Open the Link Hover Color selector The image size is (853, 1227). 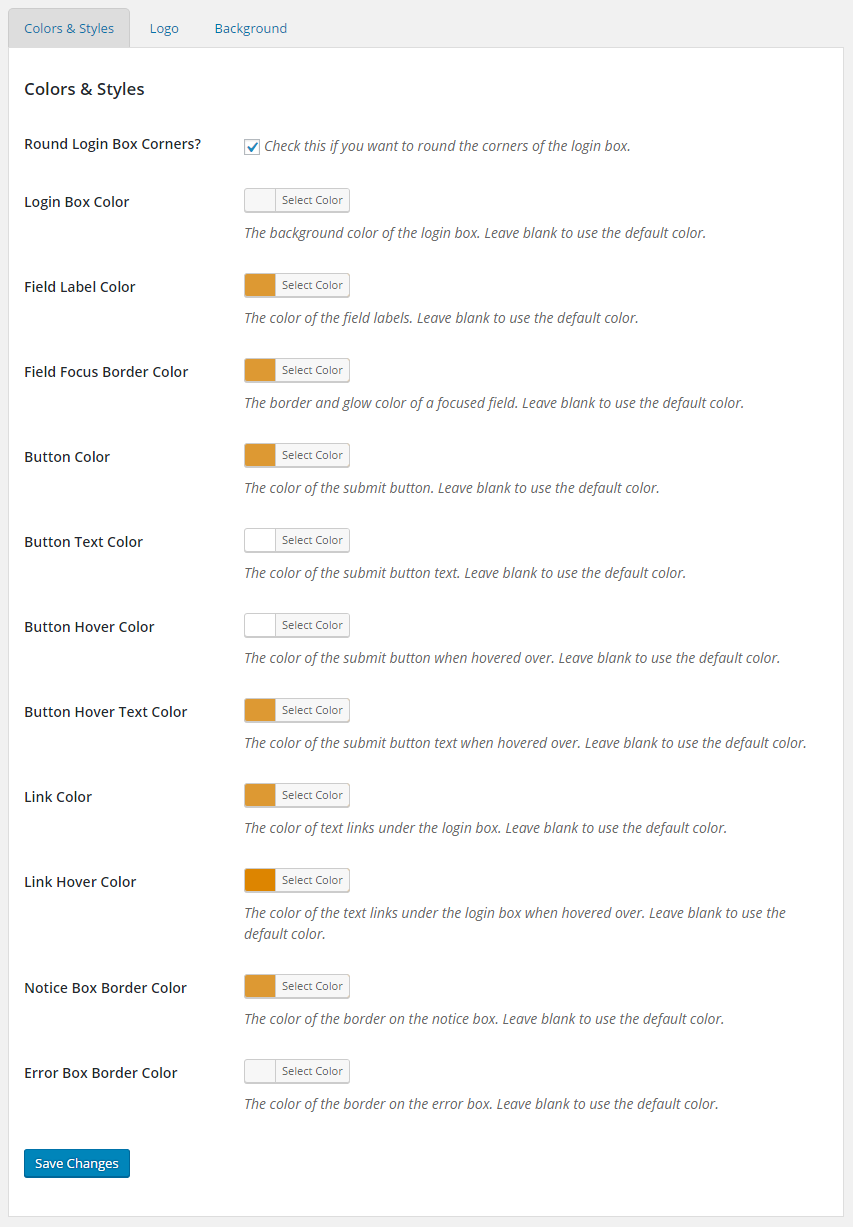click(x=312, y=880)
